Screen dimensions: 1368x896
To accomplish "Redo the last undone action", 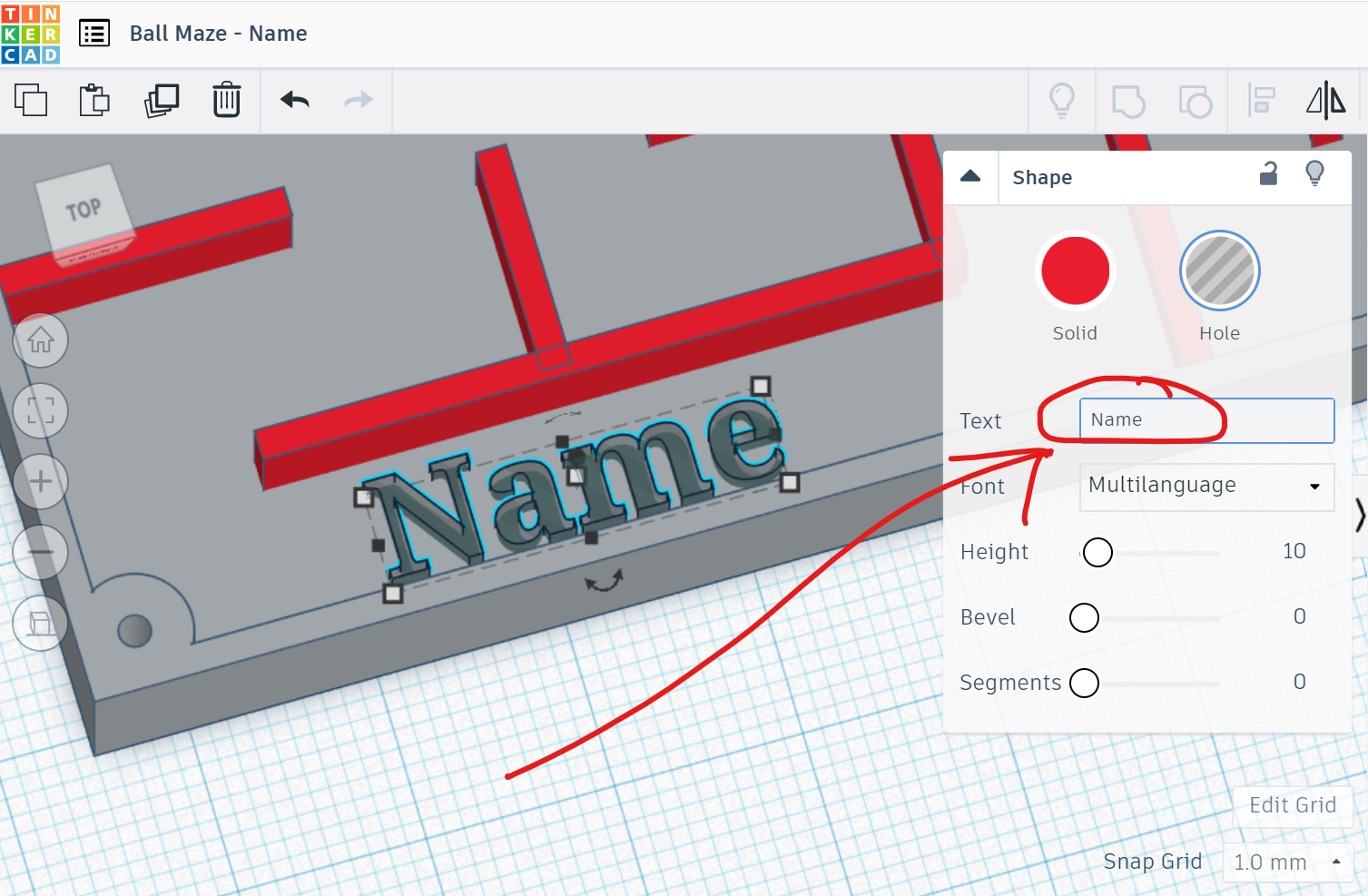I will point(359,100).
